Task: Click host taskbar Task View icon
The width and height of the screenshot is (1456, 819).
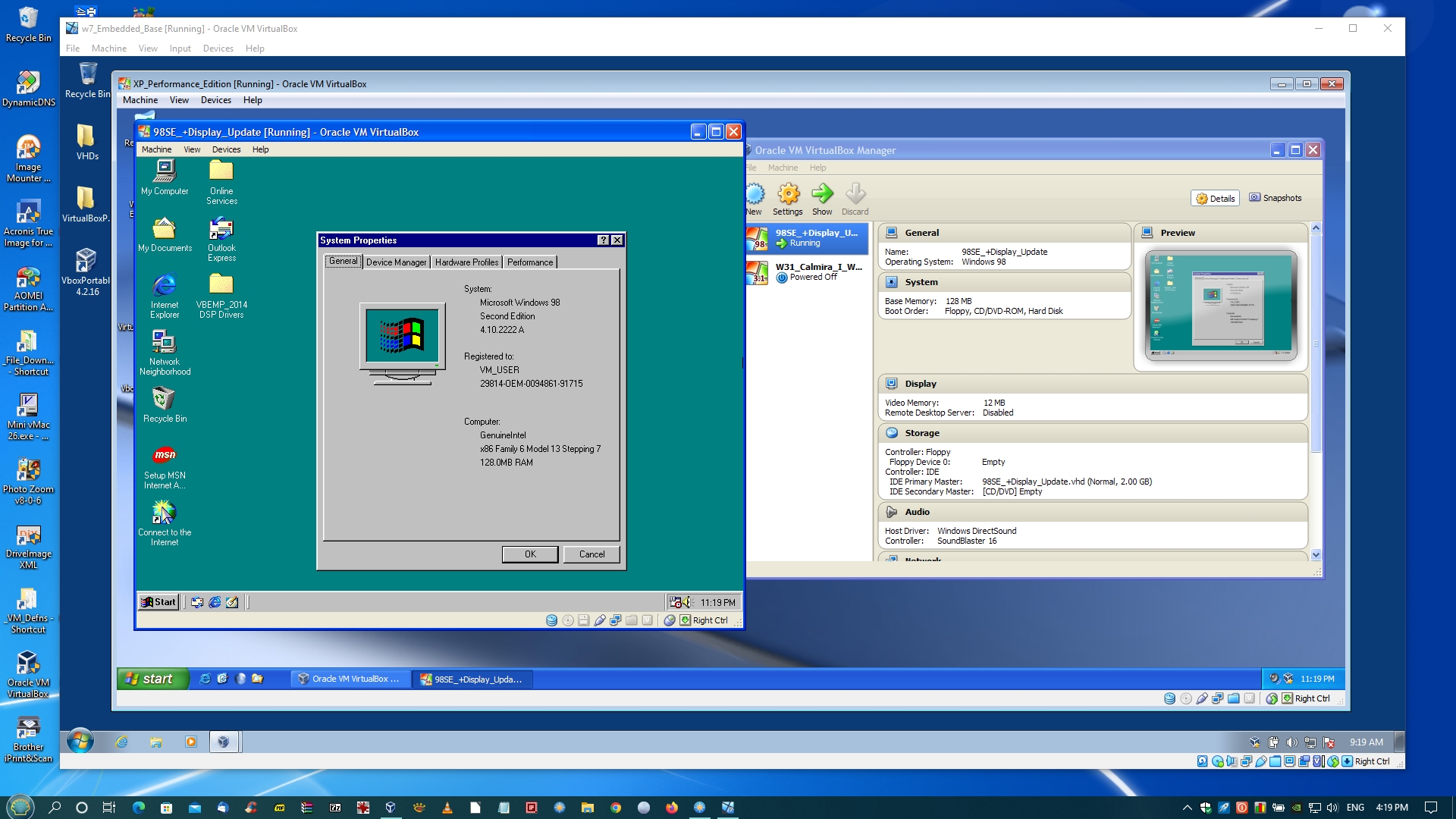Action: click(x=109, y=807)
